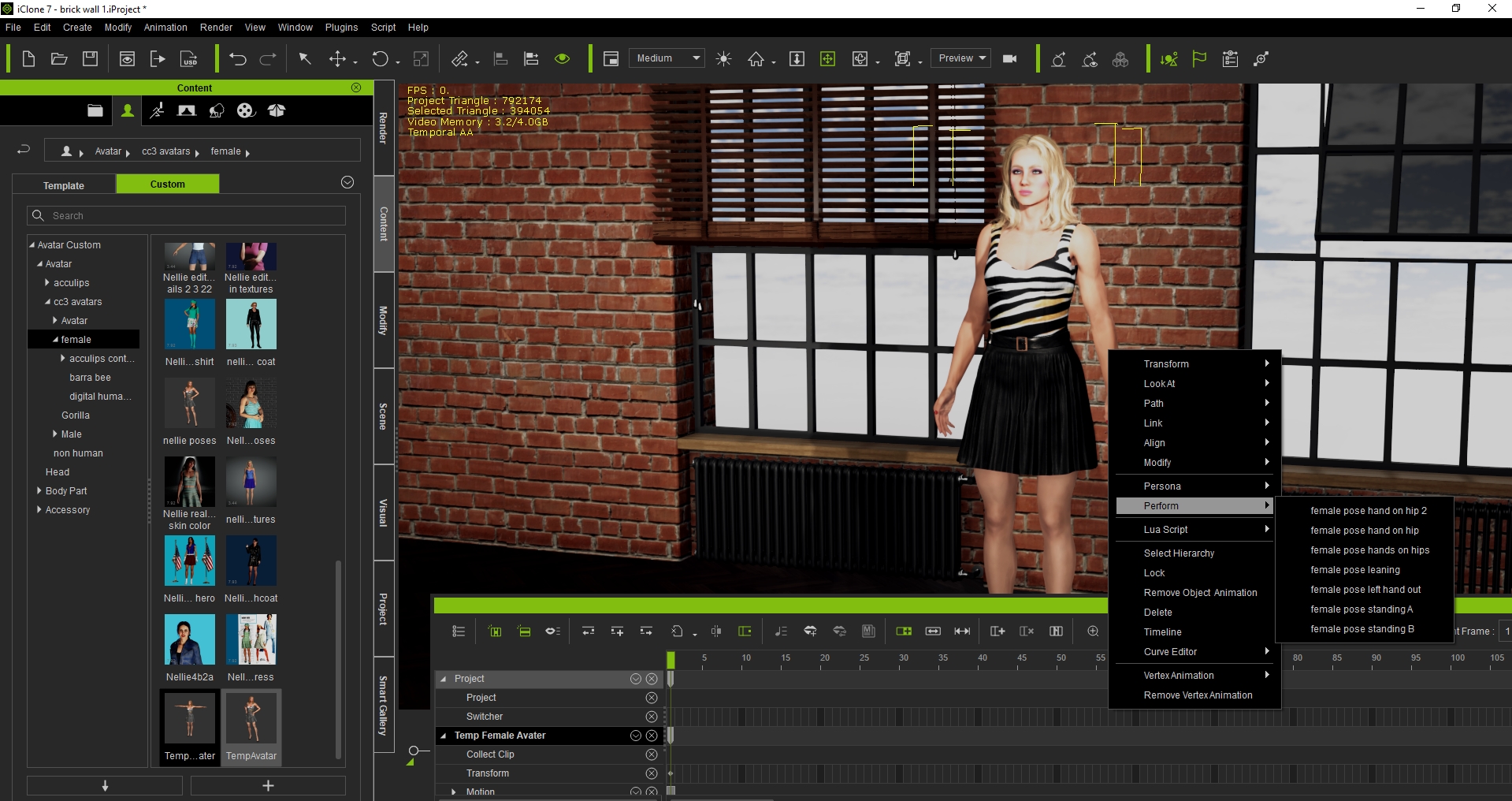The height and width of the screenshot is (801, 1512).
Task: Toggle the green clip panel icon in timeline
Action: (745, 631)
